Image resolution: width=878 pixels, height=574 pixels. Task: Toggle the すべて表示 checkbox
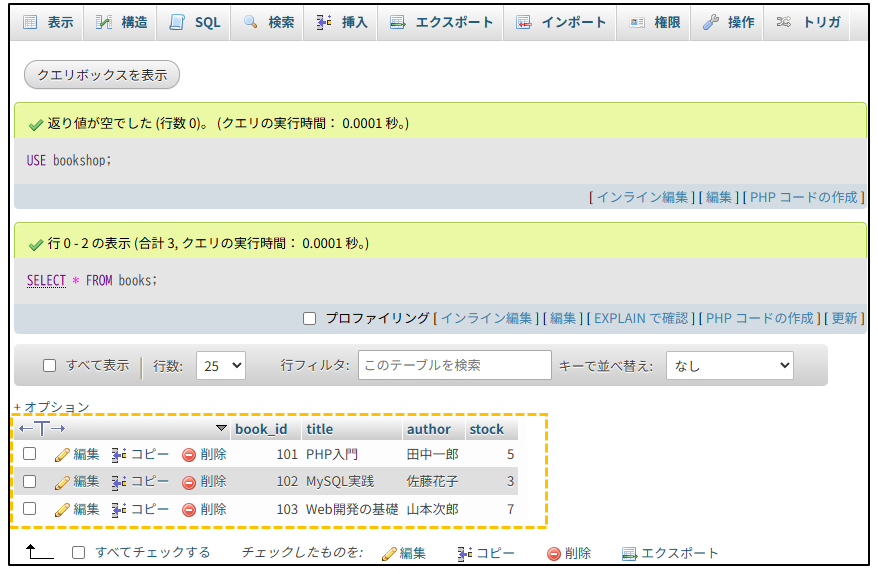tap(49, 366)
